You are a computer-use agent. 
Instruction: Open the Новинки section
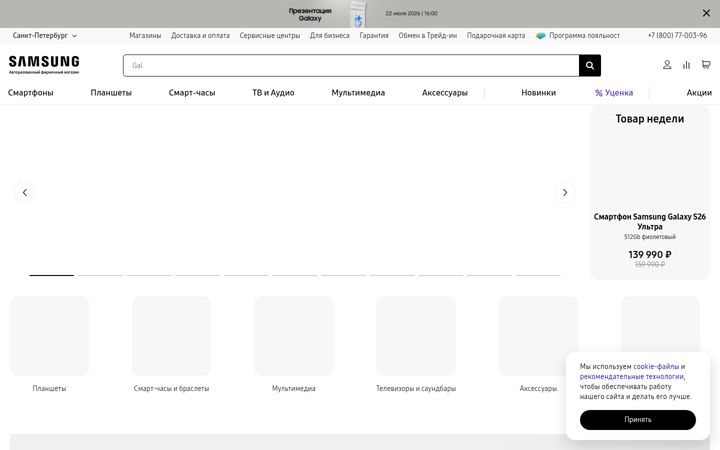click(539, 93)
